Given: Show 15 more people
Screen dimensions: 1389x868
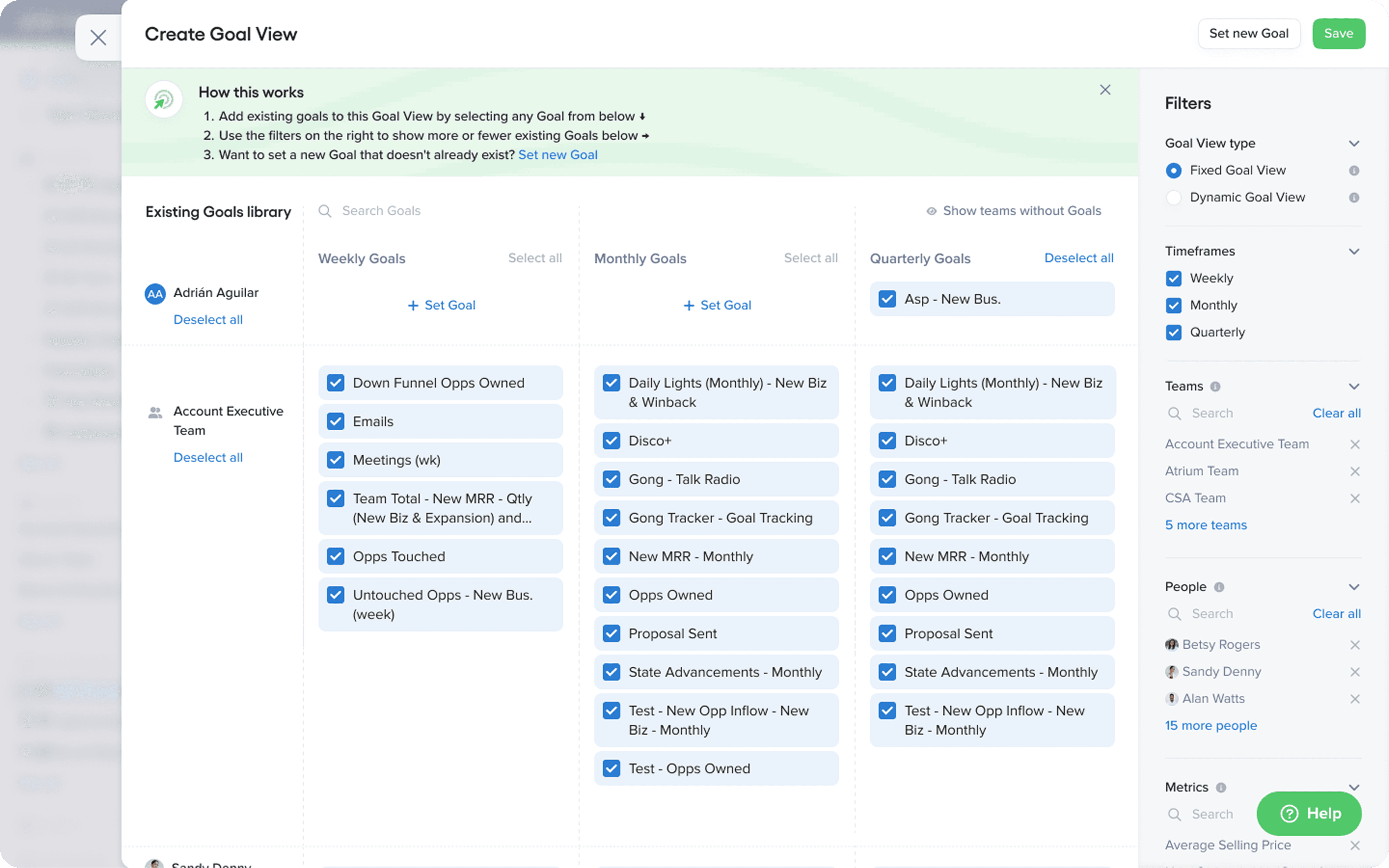Looking at the screenshot, I should click(x=1210, y=726).
